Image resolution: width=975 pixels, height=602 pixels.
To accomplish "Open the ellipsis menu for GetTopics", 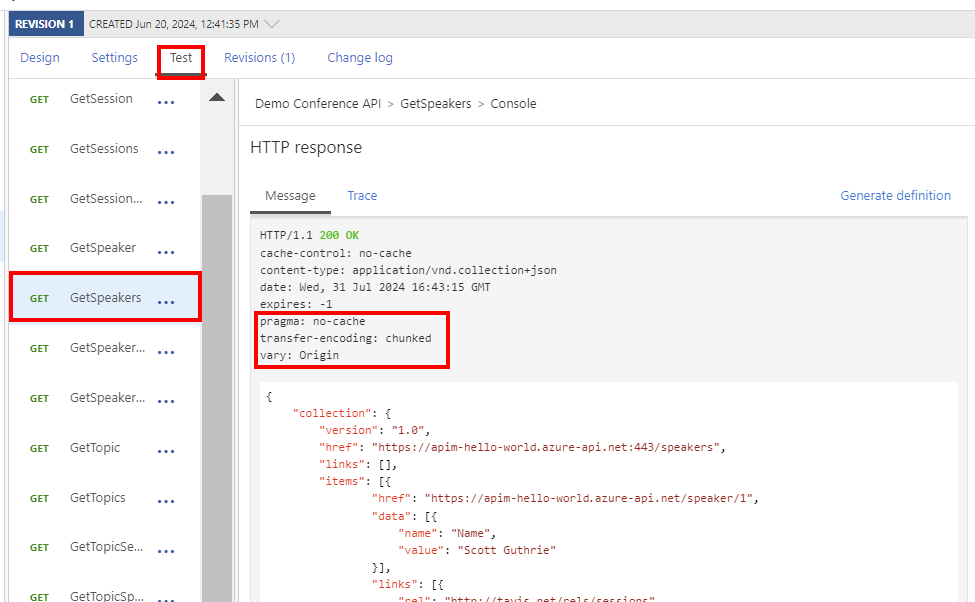I will (166, 501).
